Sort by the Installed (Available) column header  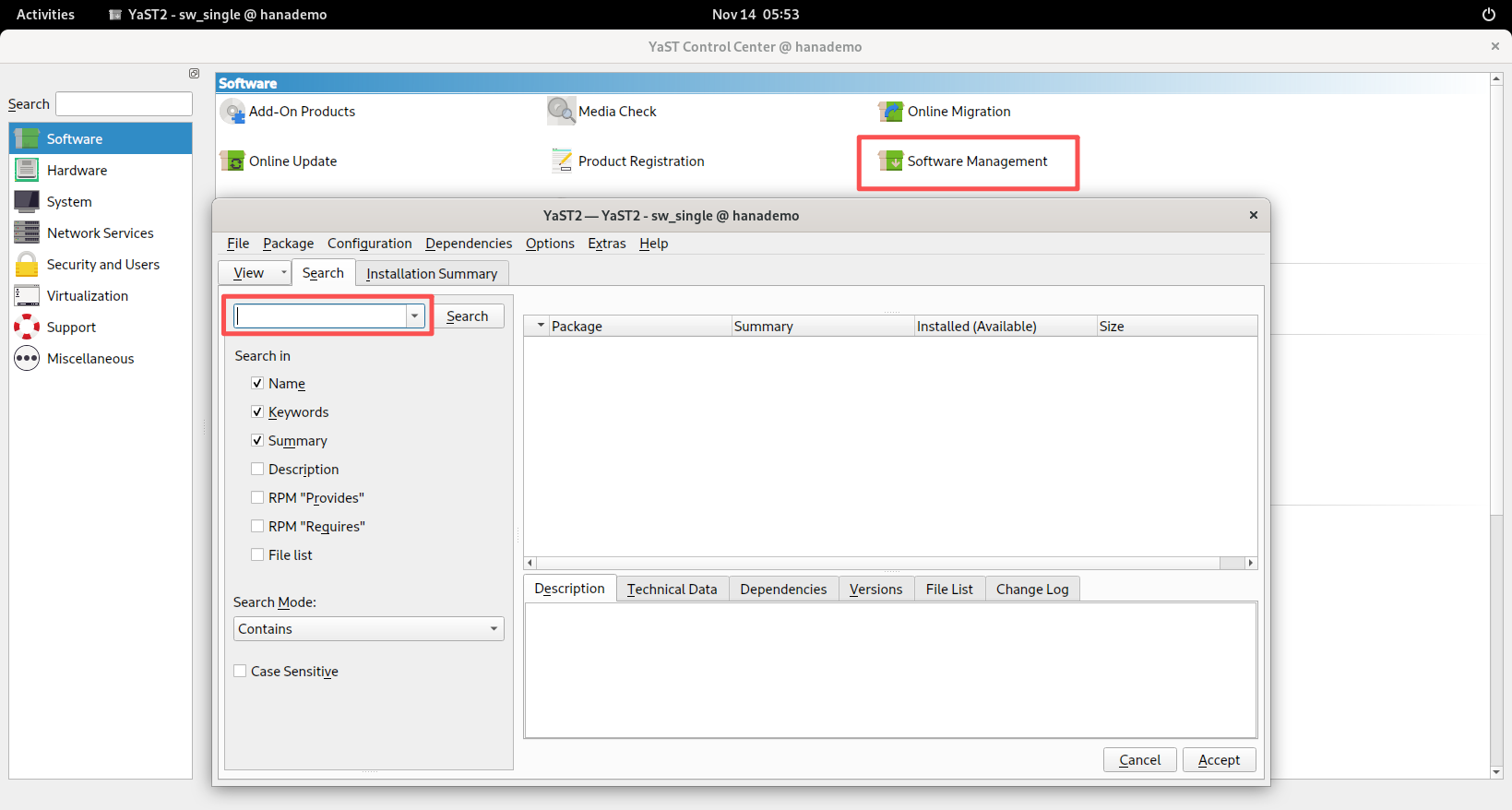pos(1005,327)
